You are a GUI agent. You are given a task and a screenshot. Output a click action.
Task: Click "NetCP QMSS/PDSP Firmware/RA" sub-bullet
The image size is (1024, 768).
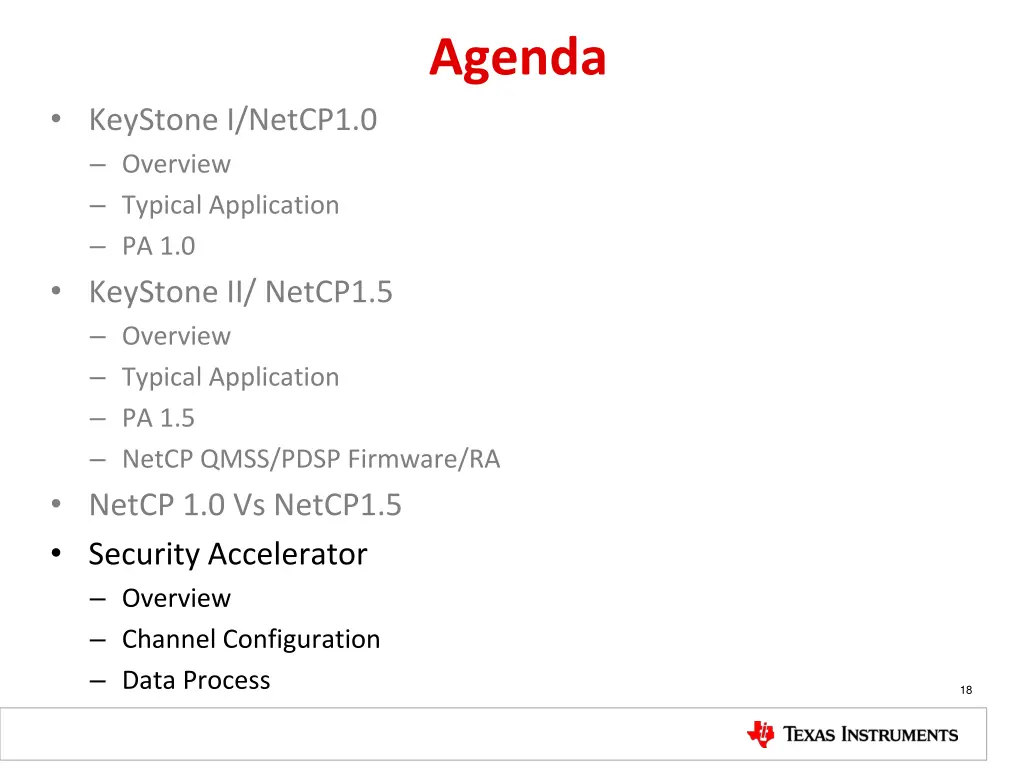click(312, 459)
